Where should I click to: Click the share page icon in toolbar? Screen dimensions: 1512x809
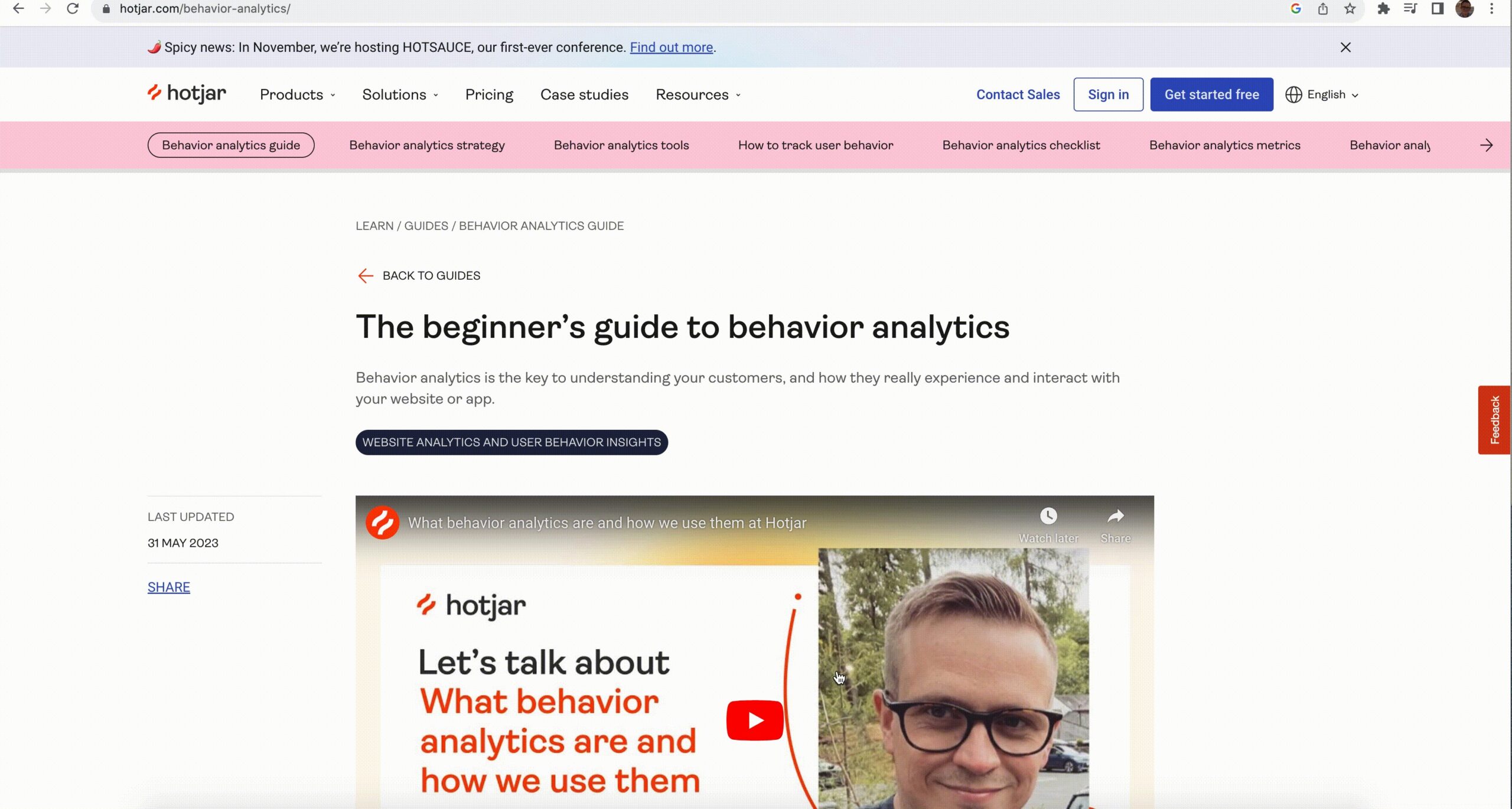[x=1323, y=9]
